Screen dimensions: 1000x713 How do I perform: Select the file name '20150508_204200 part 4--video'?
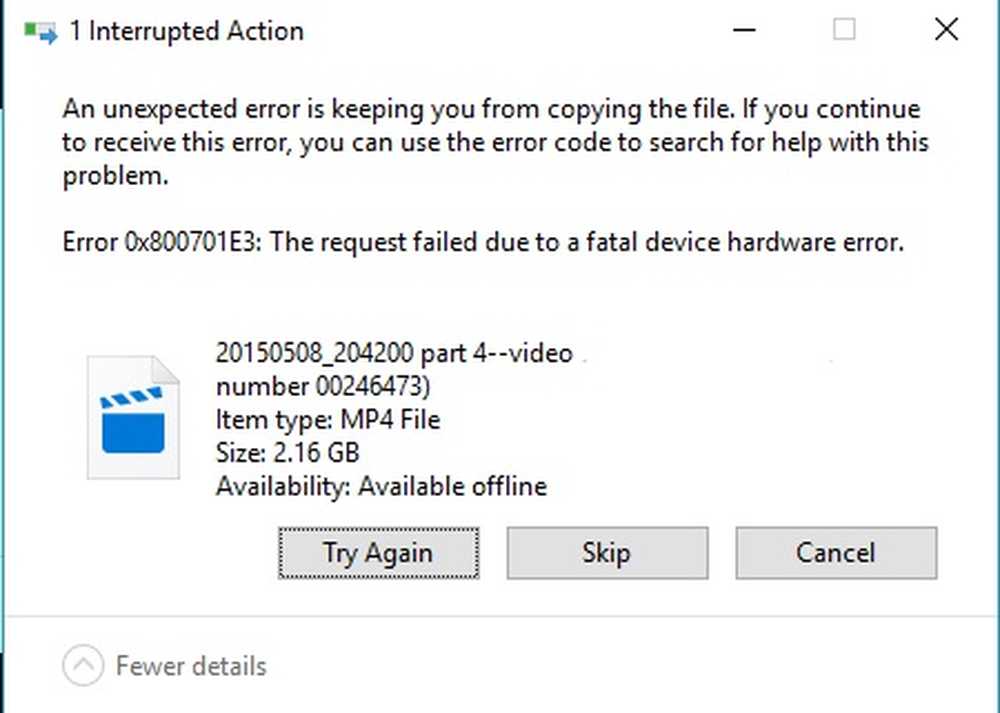coord(394,353)
